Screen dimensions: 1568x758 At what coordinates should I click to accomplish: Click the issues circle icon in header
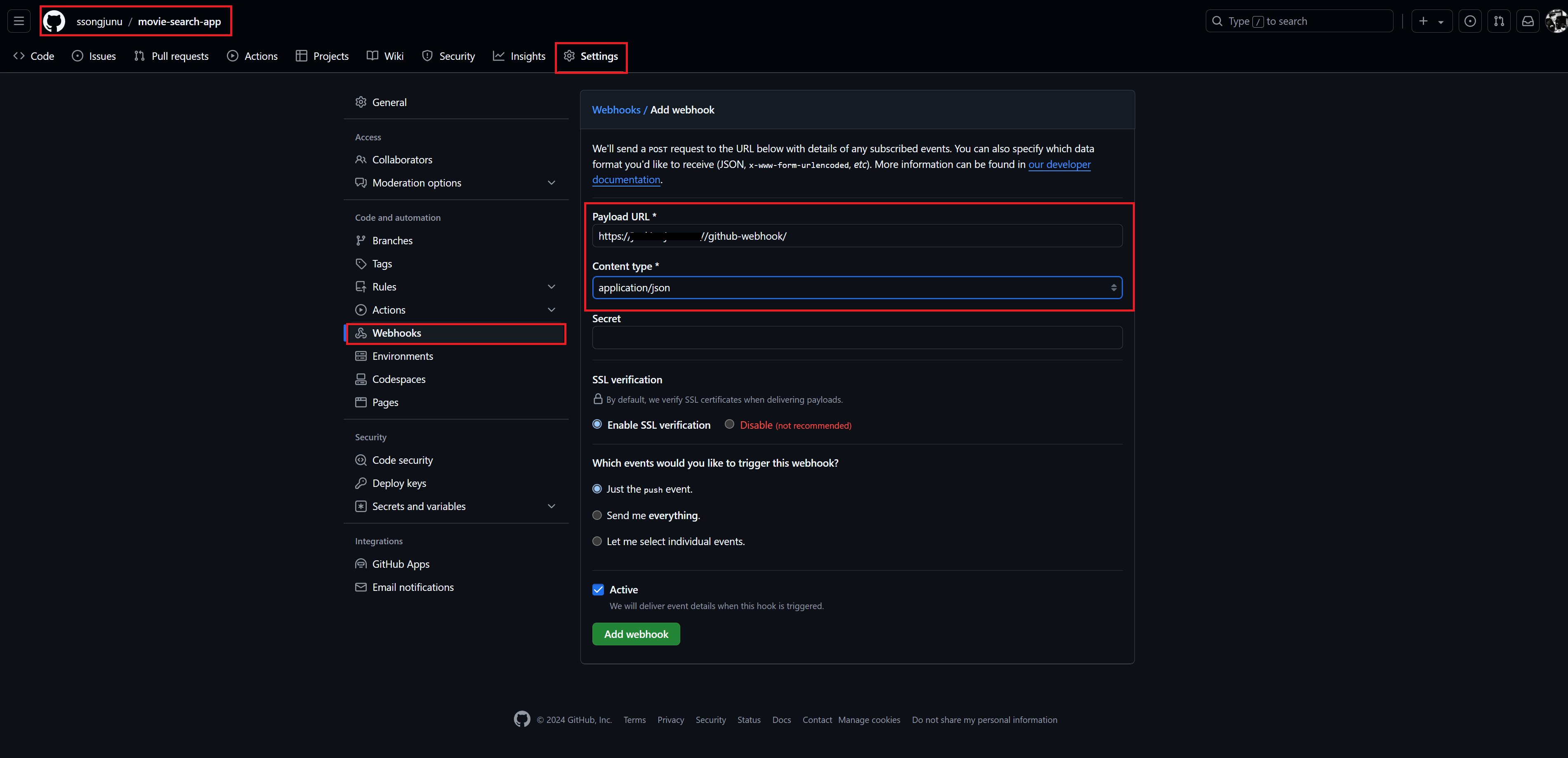pos(1469,21)
